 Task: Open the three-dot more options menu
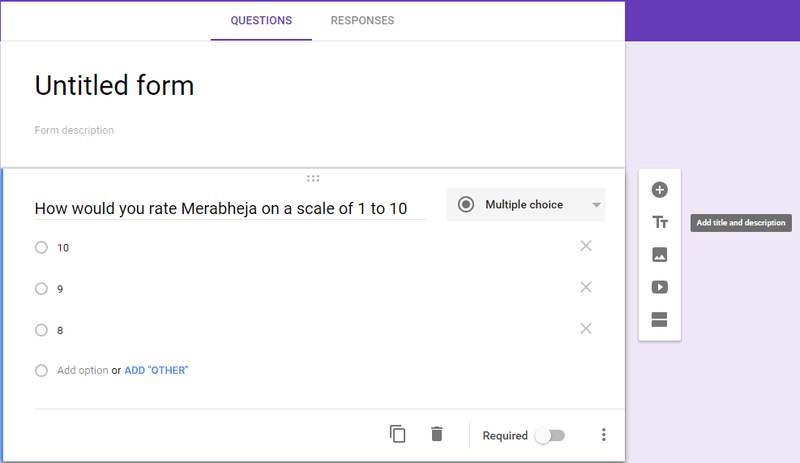click(x=604, y=434)
